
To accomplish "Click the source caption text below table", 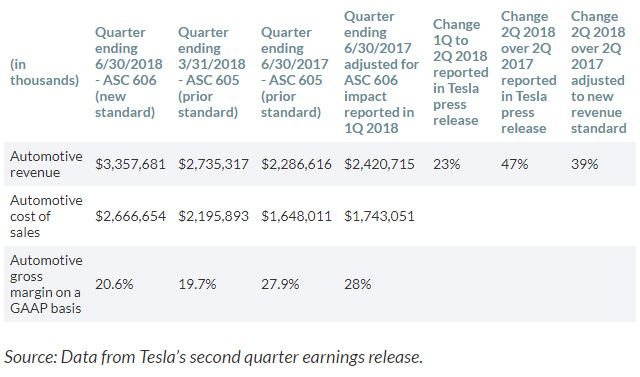I will tap(213, 357).
